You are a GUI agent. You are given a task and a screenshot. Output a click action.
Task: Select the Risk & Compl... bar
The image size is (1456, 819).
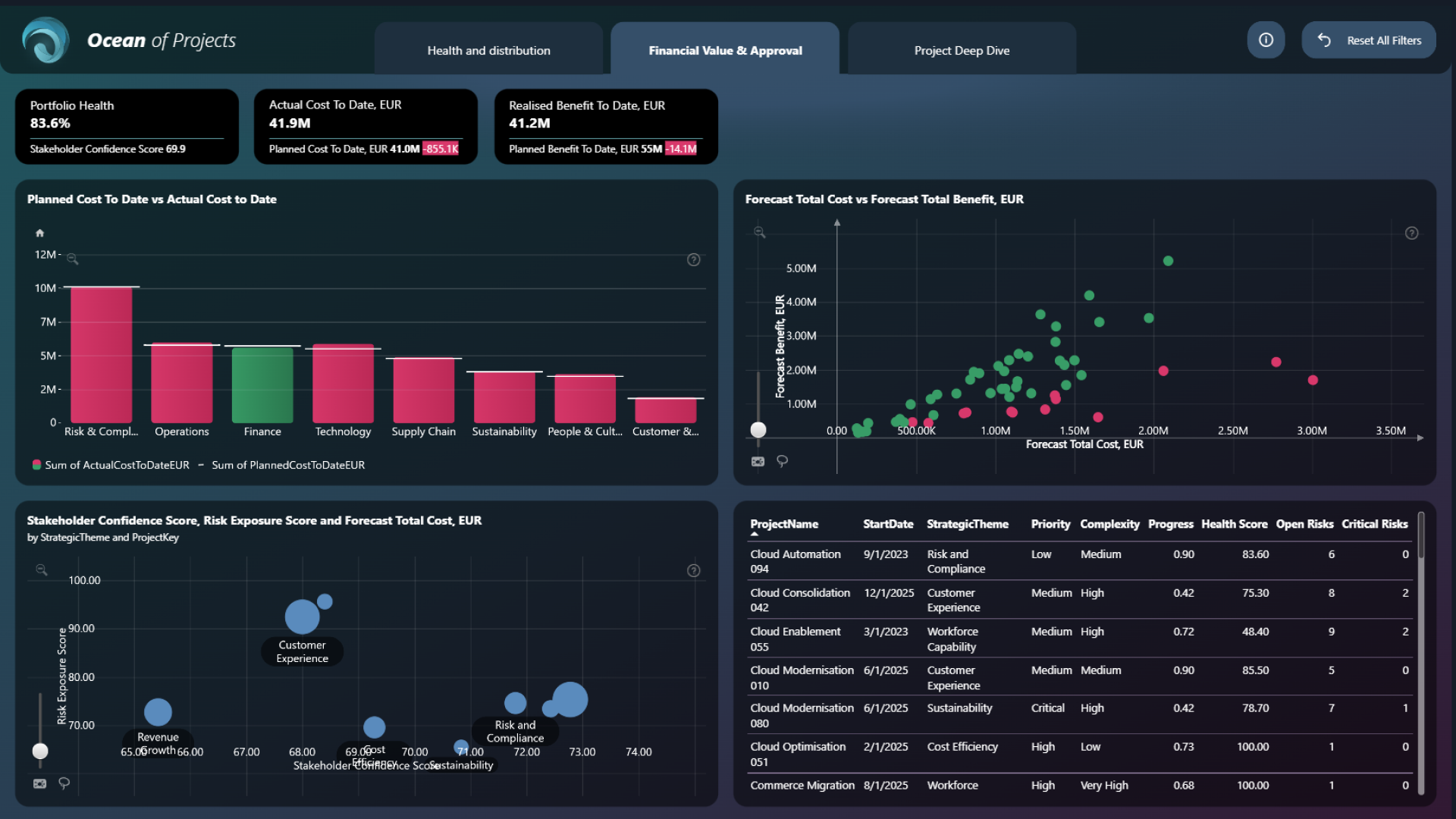point(101,355)
